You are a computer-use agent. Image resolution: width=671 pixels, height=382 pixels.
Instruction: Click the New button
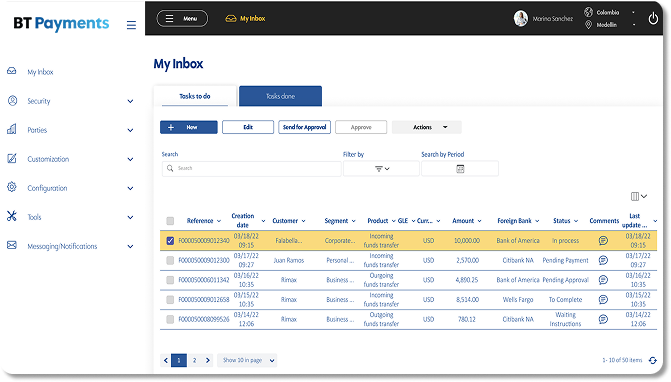click(189, 127)
